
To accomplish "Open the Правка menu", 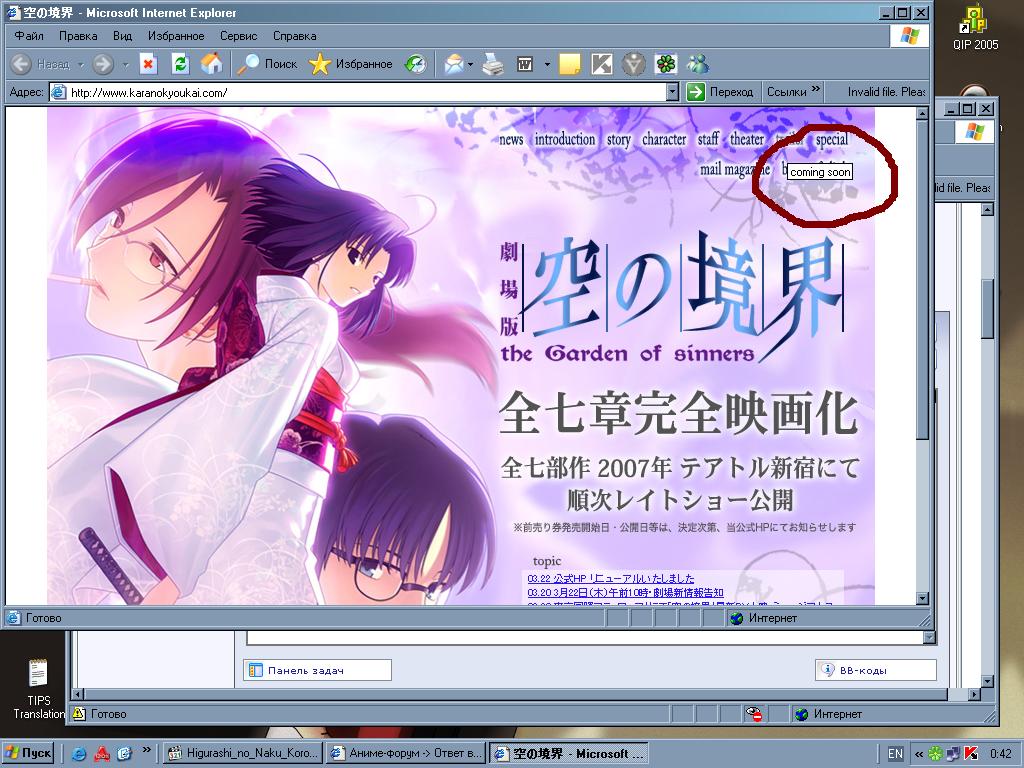I will point(78,36).
